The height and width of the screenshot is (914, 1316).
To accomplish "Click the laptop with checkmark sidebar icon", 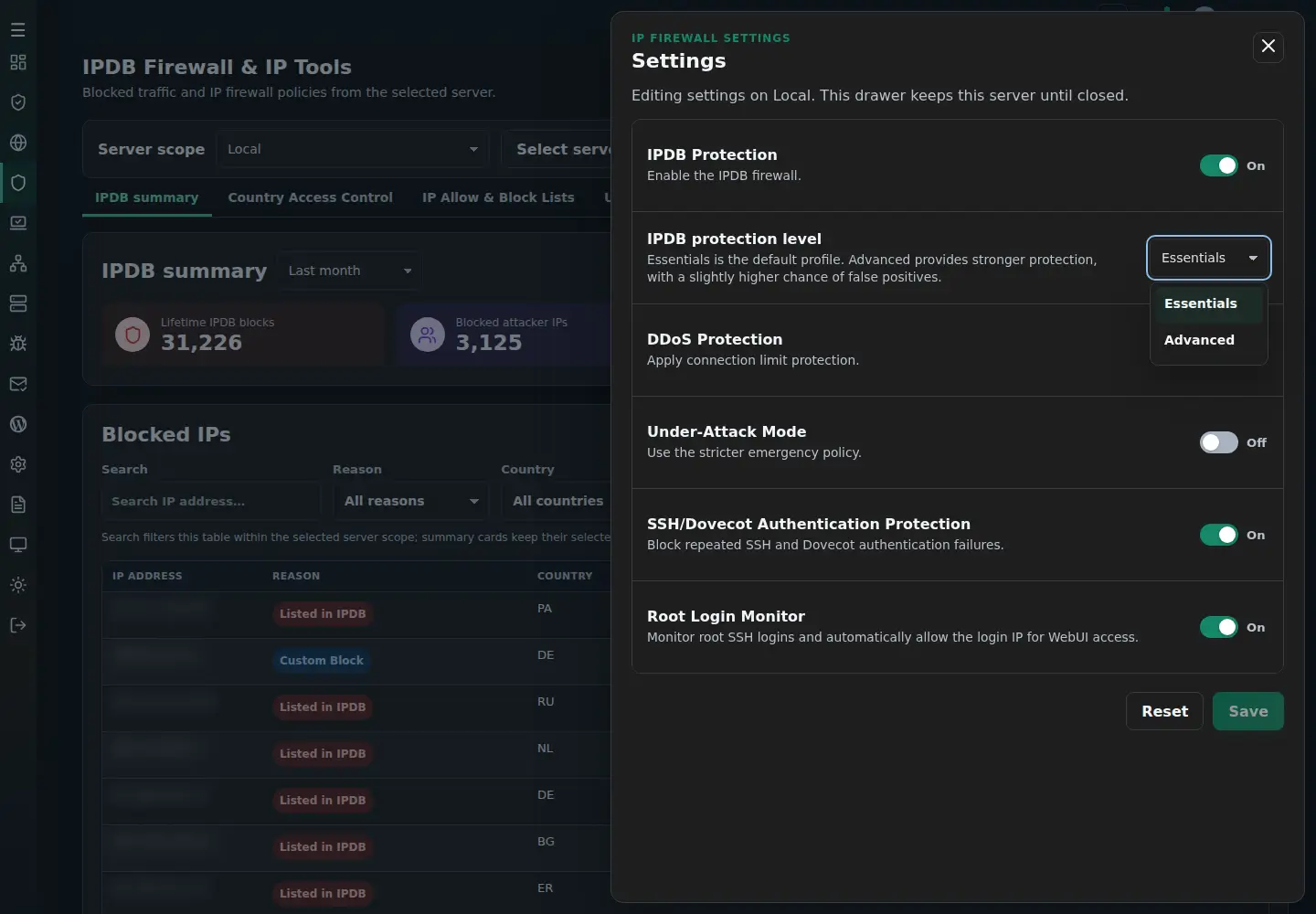I will [x=18, y=223].
